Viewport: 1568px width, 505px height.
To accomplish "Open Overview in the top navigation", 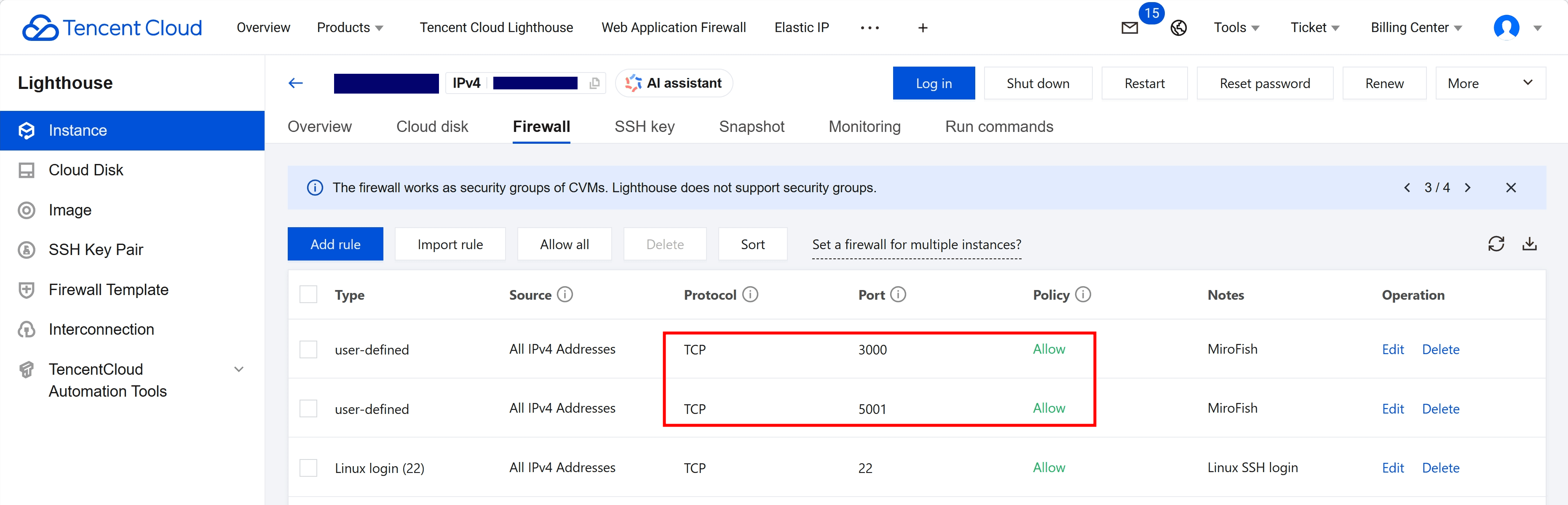I will click(x=264, y=28).
